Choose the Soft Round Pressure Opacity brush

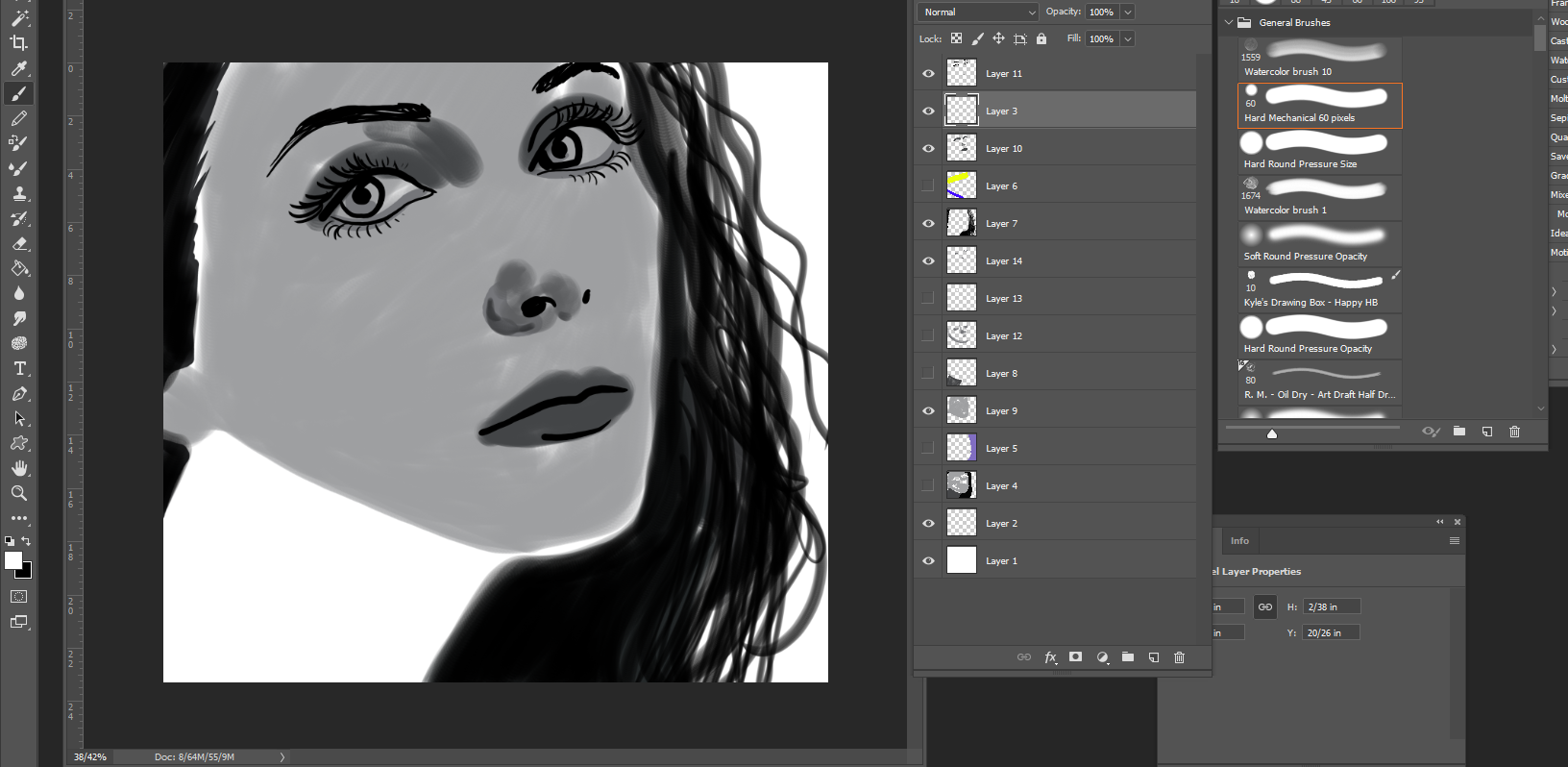point(1319,243)
